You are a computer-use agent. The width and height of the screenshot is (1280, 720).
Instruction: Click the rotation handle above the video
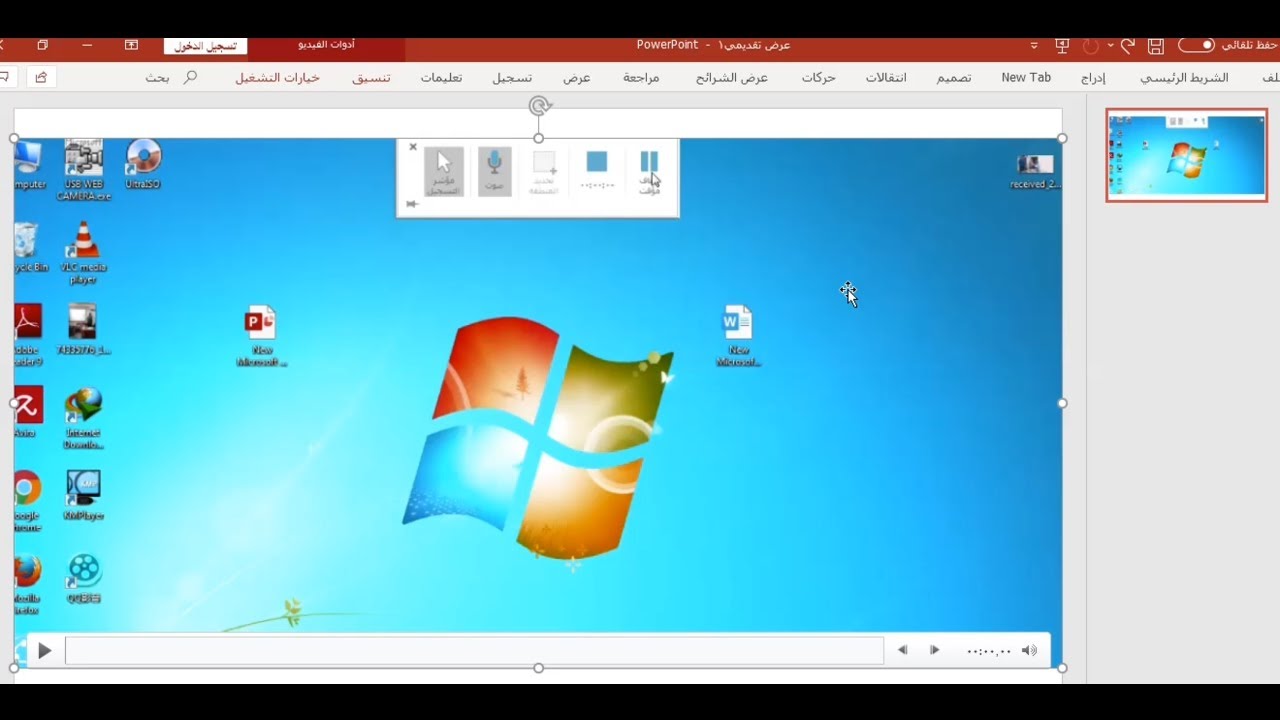click(x=539, y=106)
